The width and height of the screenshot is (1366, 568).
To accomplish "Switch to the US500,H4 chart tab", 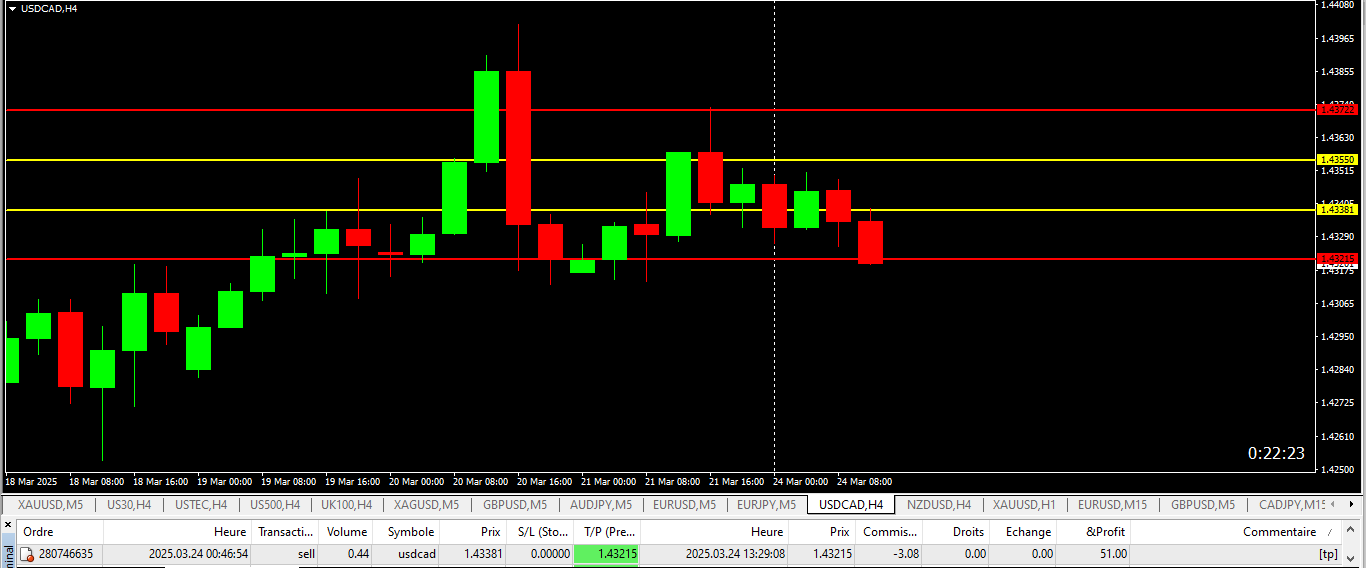I will coord(275,505).
